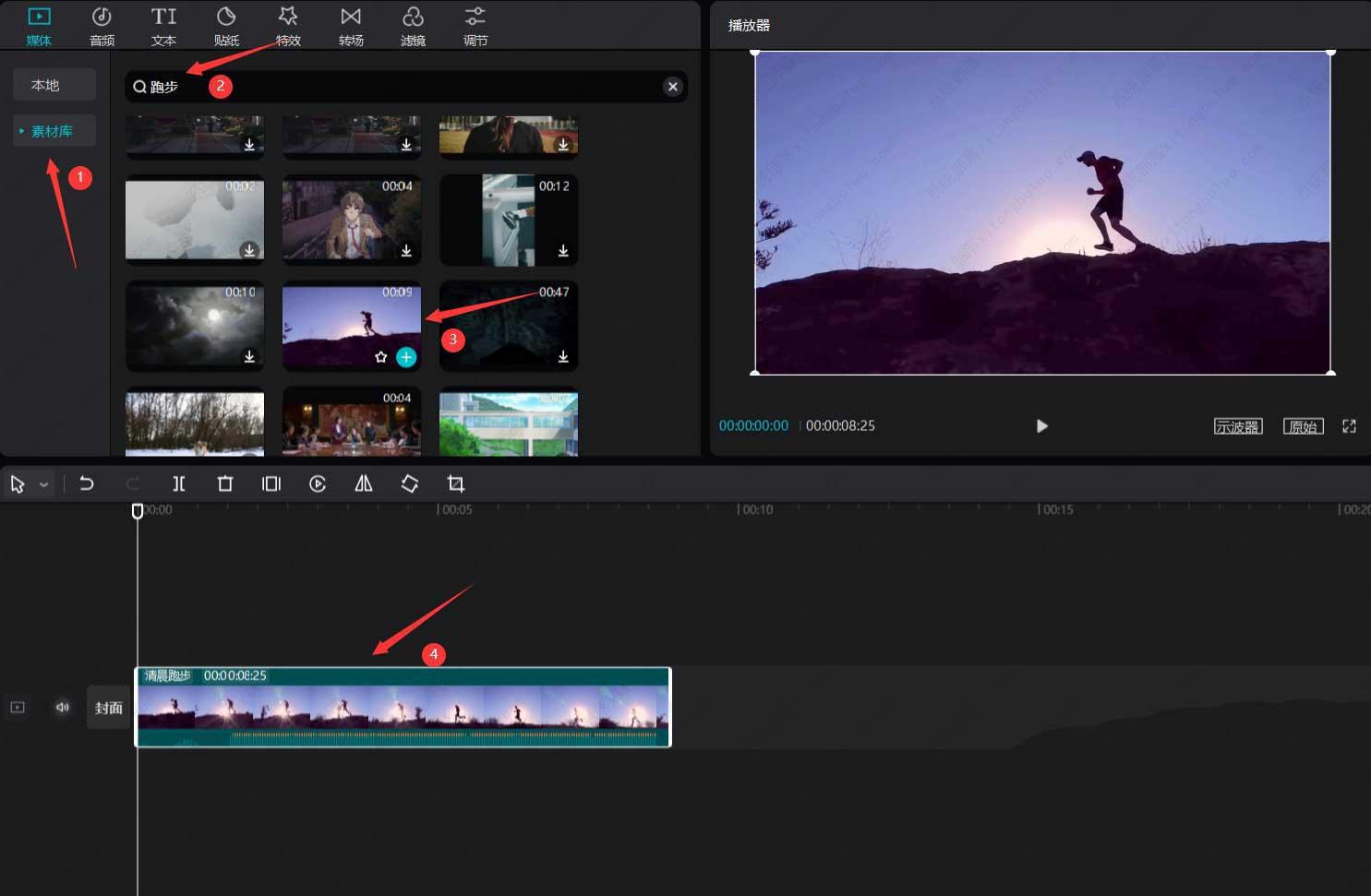Screen dimensions: 1371x896
Task: Favorite the runner clip with star icon
Action: pos(380,357)
